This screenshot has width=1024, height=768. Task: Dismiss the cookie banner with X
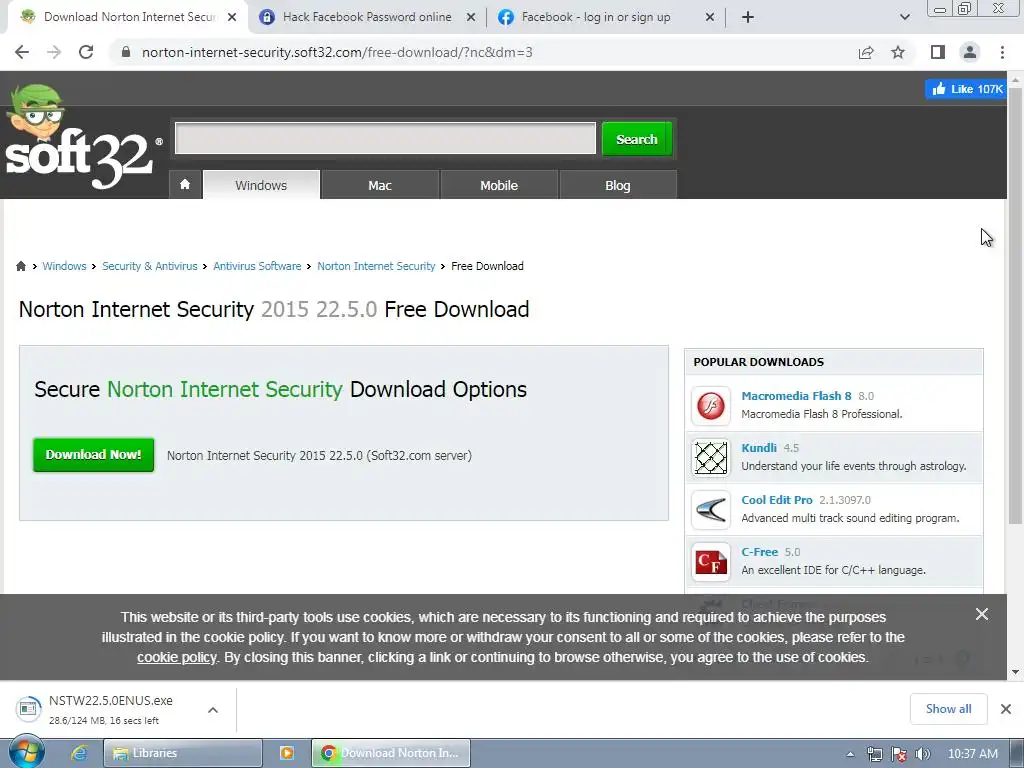click(x=982, y=614)
